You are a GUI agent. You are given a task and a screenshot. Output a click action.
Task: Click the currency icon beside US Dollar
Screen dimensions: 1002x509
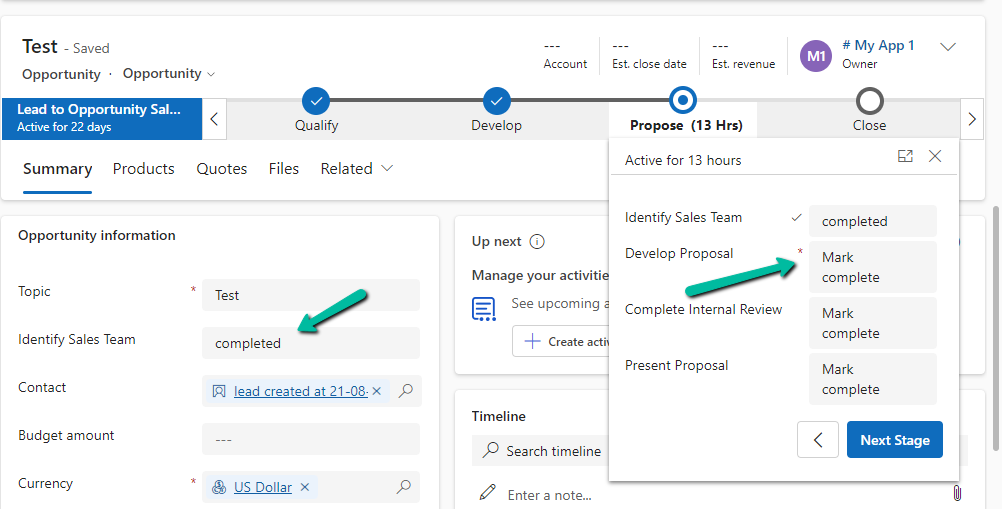(219, 487)
